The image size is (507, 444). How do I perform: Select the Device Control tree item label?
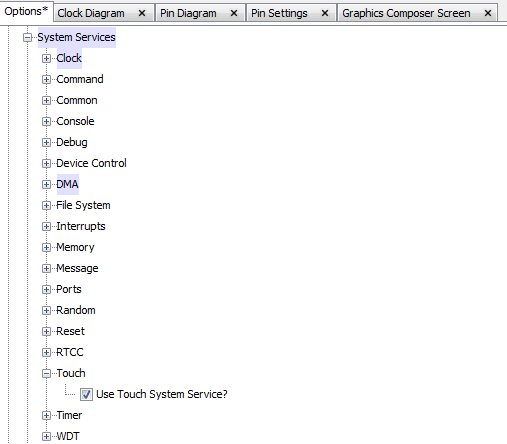[x=91, y=163]
